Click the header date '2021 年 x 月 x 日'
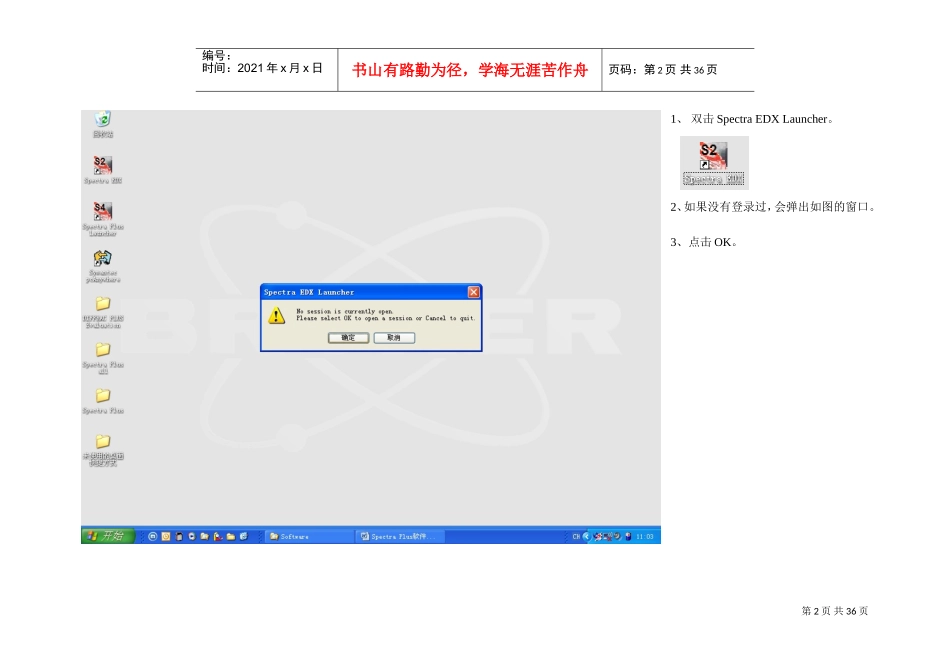Screen dimensions: 950x672 click(280, 68)
